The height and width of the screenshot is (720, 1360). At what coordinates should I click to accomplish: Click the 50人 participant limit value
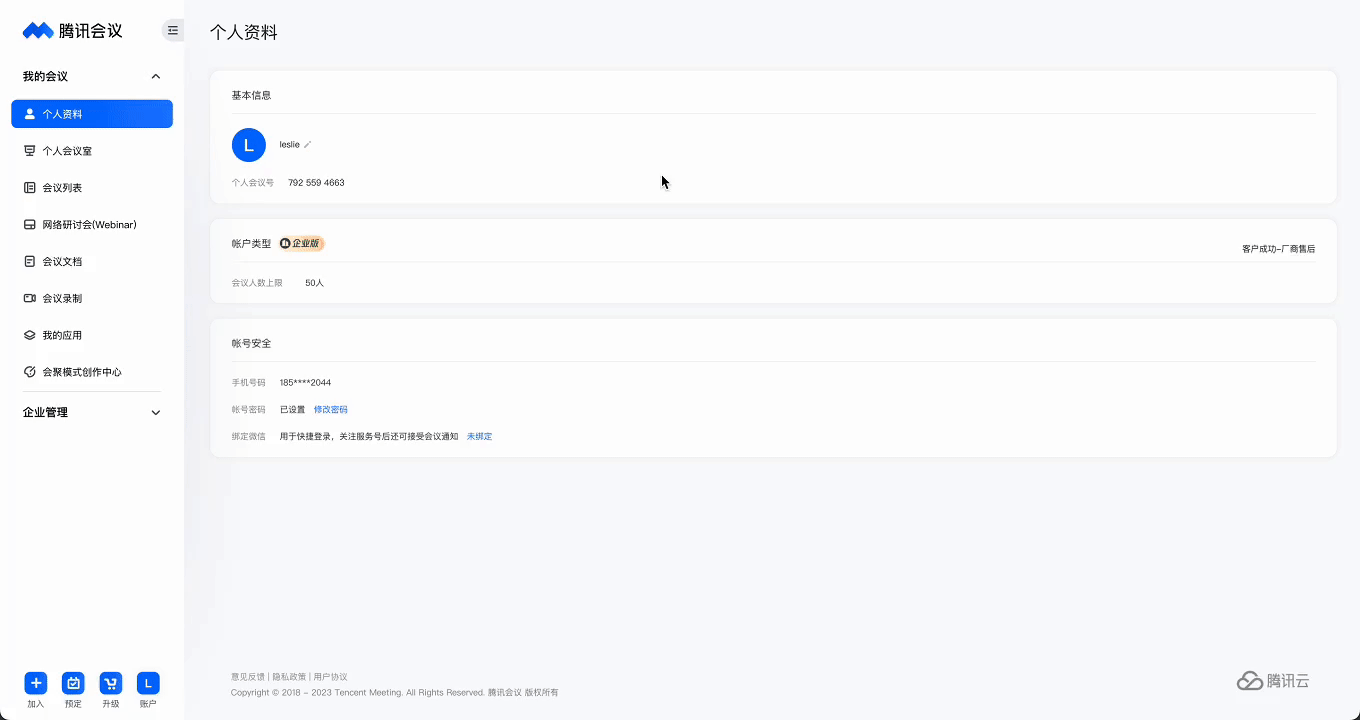[314, 283]
